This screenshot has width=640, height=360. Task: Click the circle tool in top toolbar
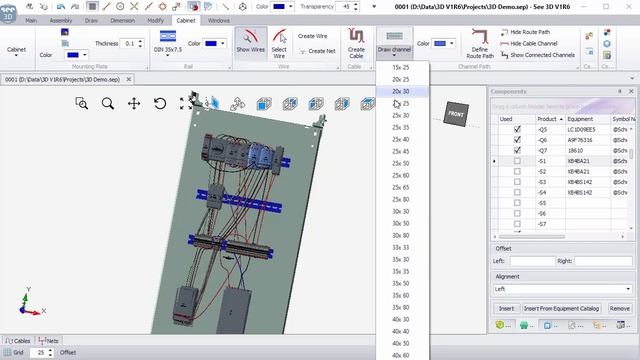click(120, 7)
